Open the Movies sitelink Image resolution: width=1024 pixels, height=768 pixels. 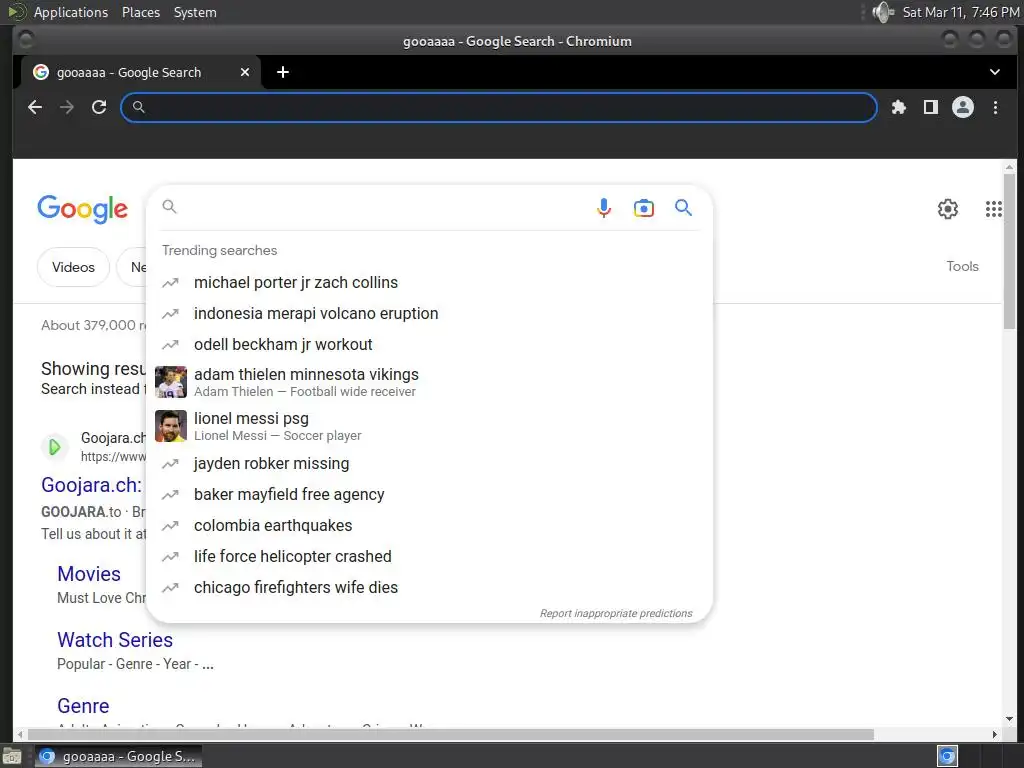tap(89, 574)
